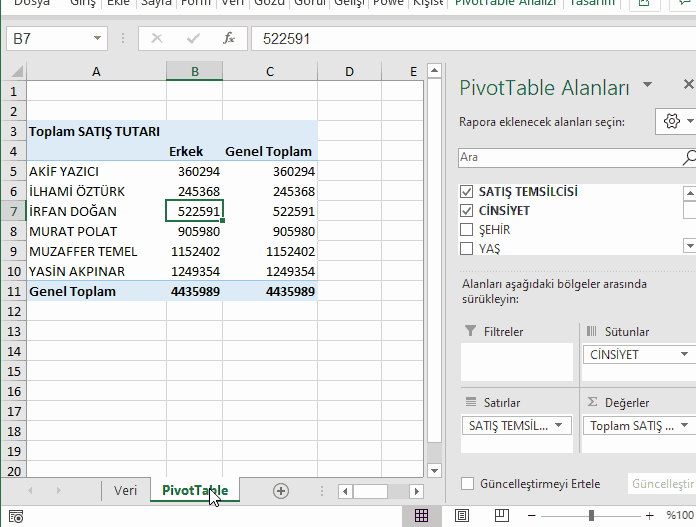Select cell AKİF YAZICI

(96, 171)
